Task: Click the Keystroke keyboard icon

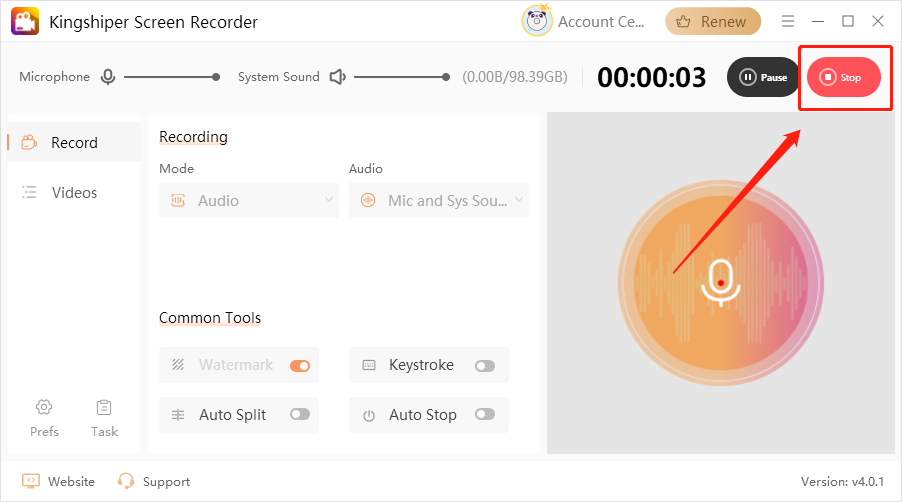Action: 369,365
